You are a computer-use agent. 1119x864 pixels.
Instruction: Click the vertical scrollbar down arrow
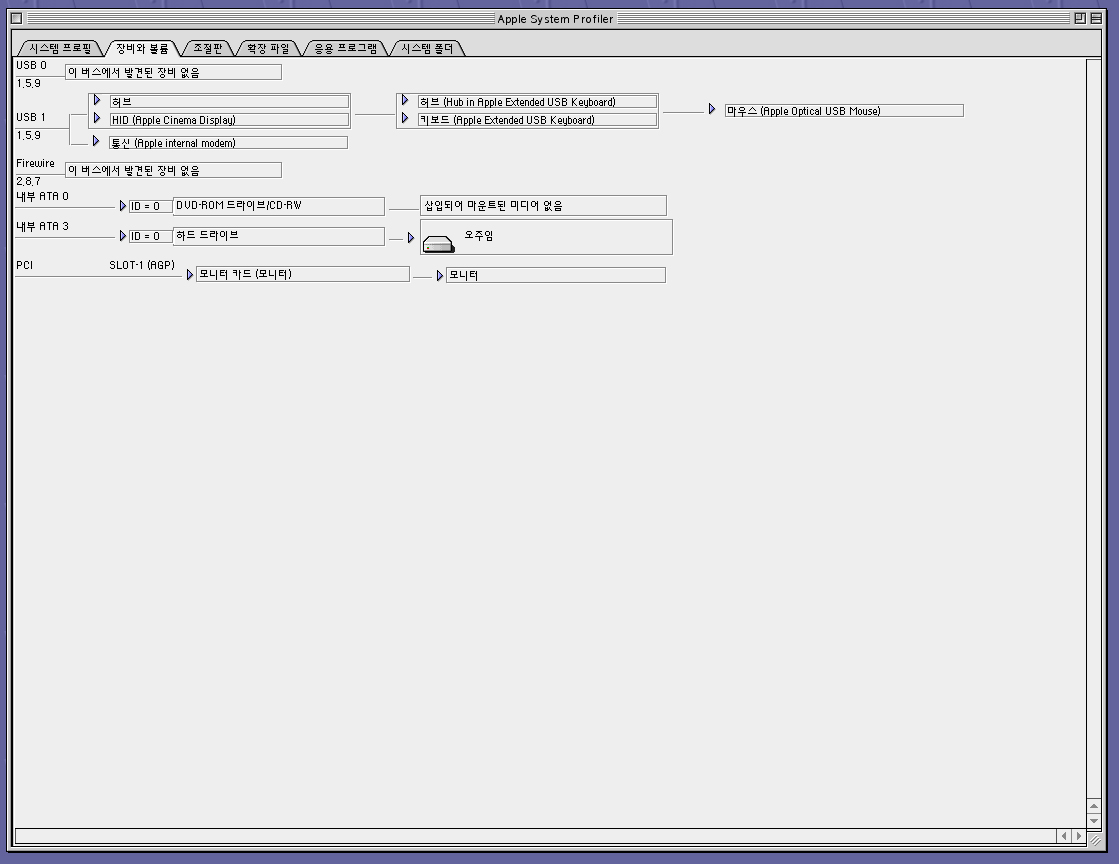click(1094, 820)
